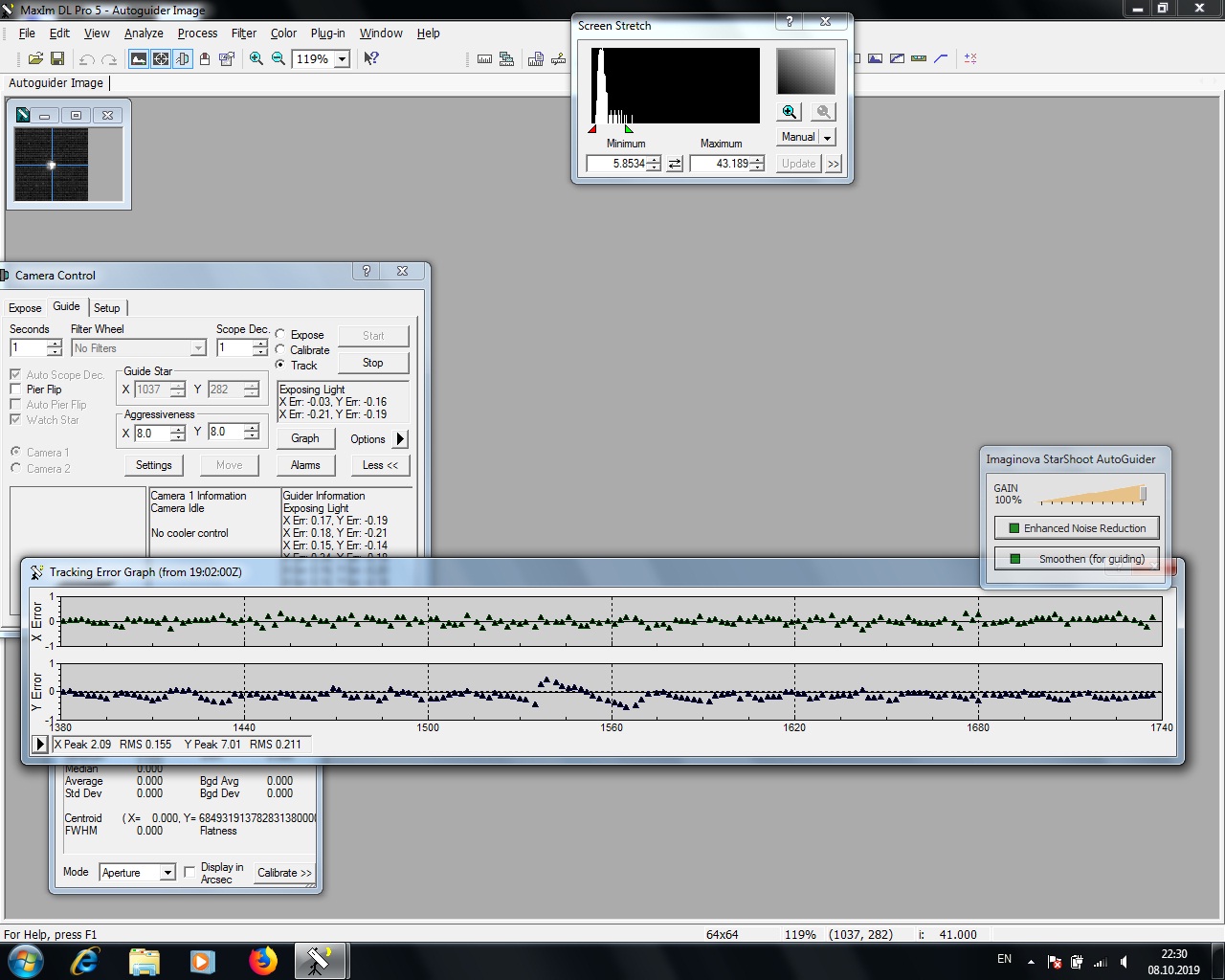Open Firefox from the taskbar

coord(262,960)
